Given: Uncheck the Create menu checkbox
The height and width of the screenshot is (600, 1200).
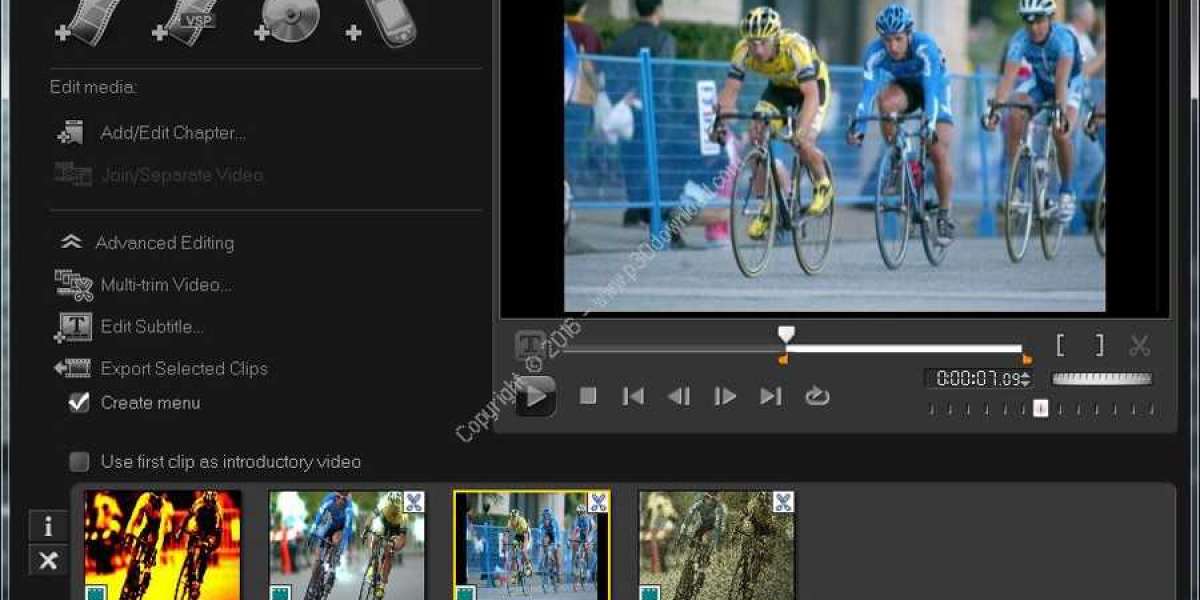Looking at the screenshot, I should coord(79,403).
